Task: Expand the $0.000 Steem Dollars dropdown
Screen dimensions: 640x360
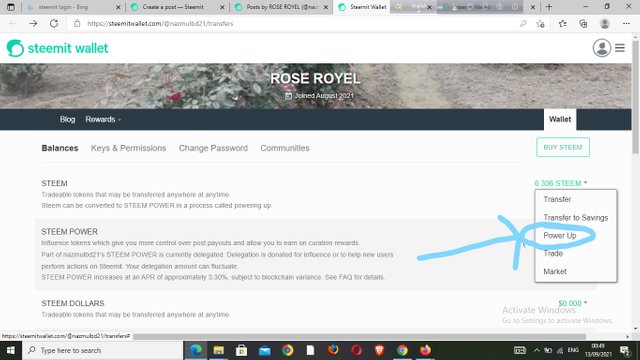Action: [x=572, y=303]
